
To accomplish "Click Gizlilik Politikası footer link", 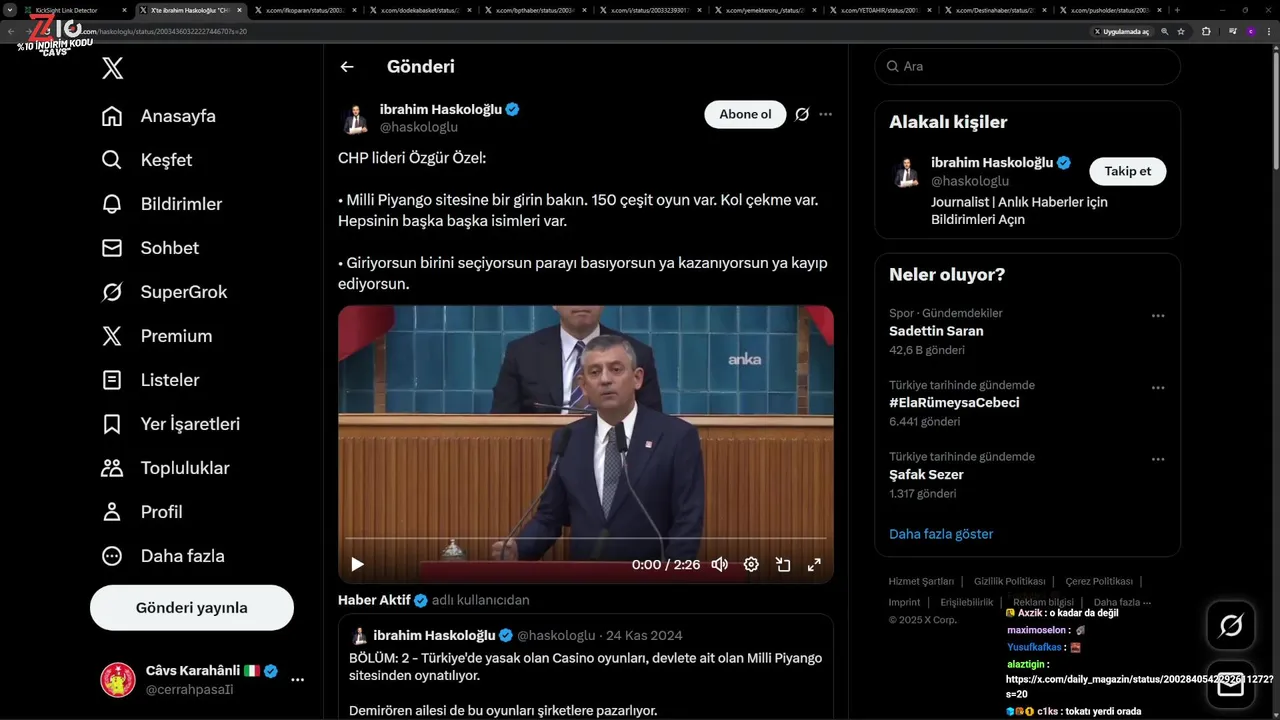I will [1009, 581].
